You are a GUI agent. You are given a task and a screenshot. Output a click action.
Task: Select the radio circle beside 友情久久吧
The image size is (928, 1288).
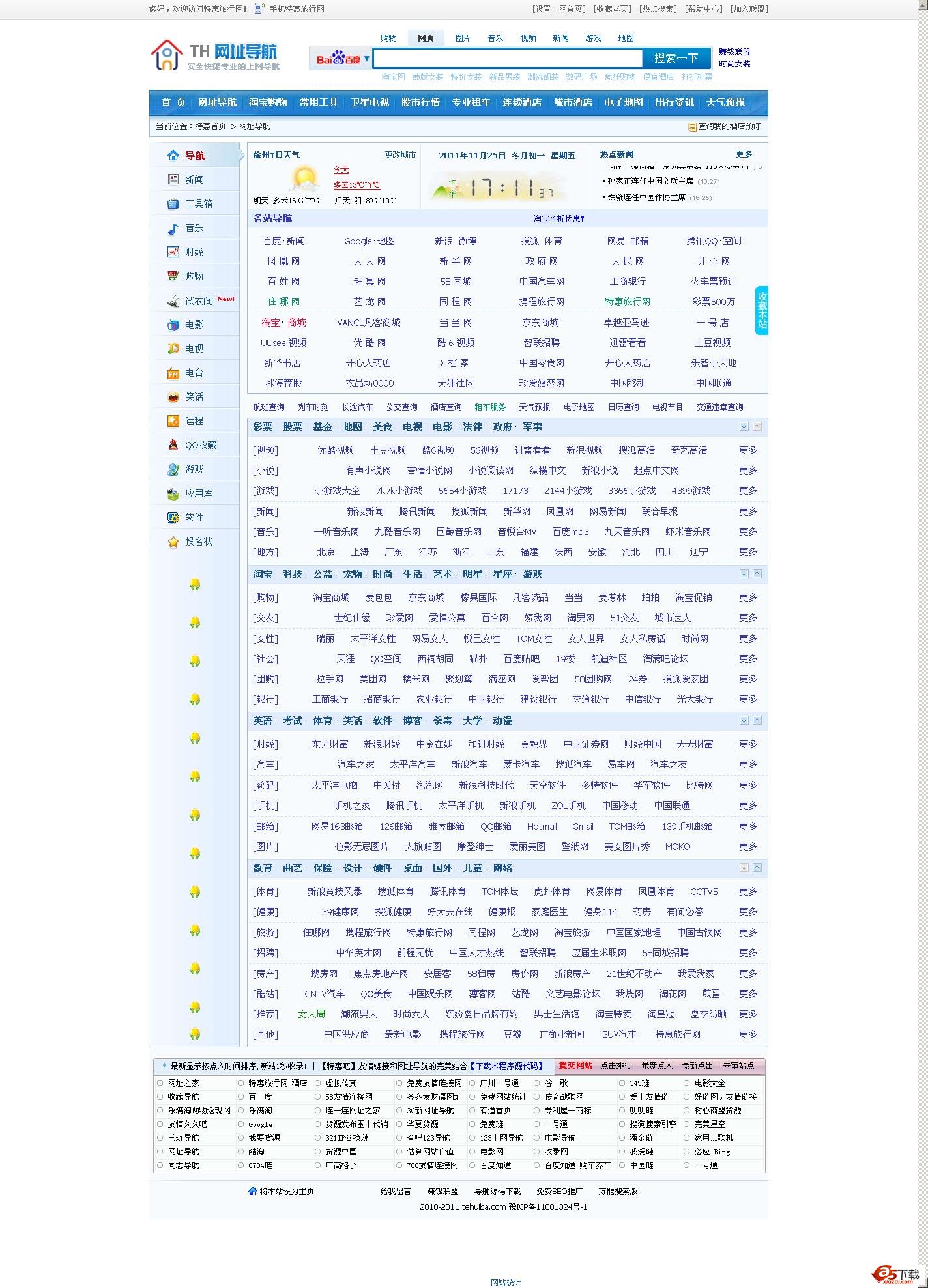(x=160, y=1124)
